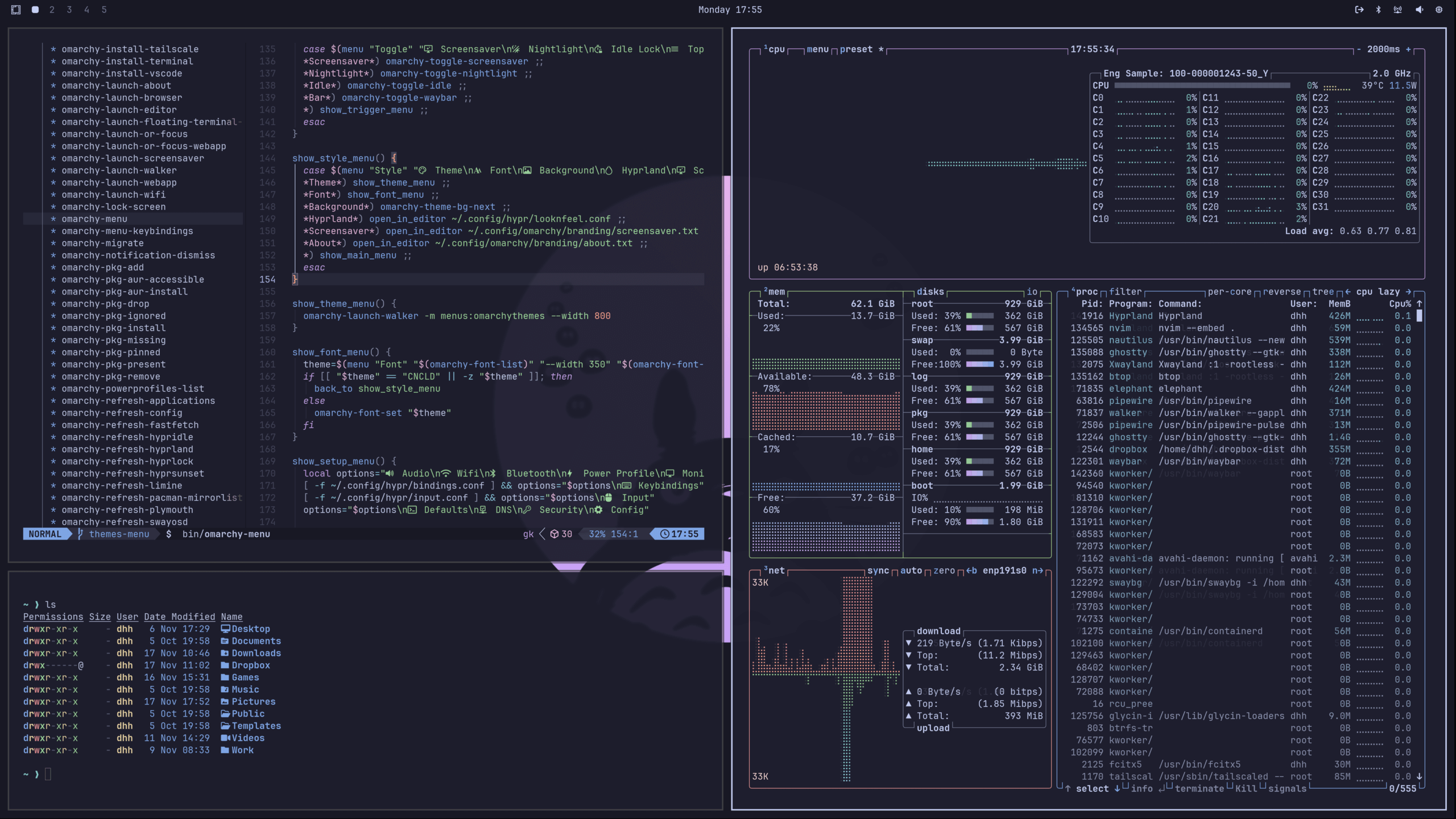Click the filter option in proc header
1456x819 pixels.
1125,292
